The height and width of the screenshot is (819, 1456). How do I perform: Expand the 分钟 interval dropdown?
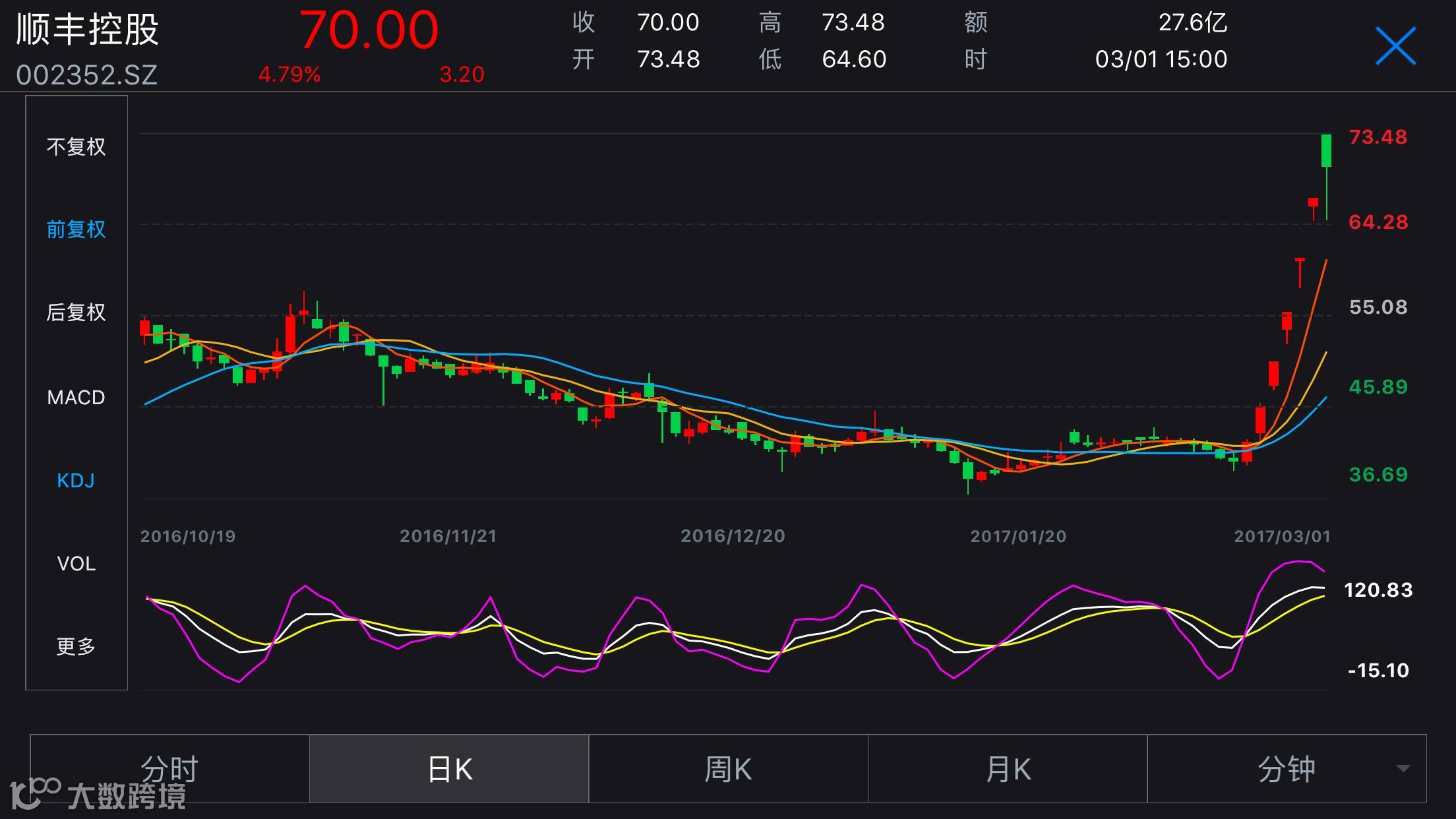click(1286, 769)
